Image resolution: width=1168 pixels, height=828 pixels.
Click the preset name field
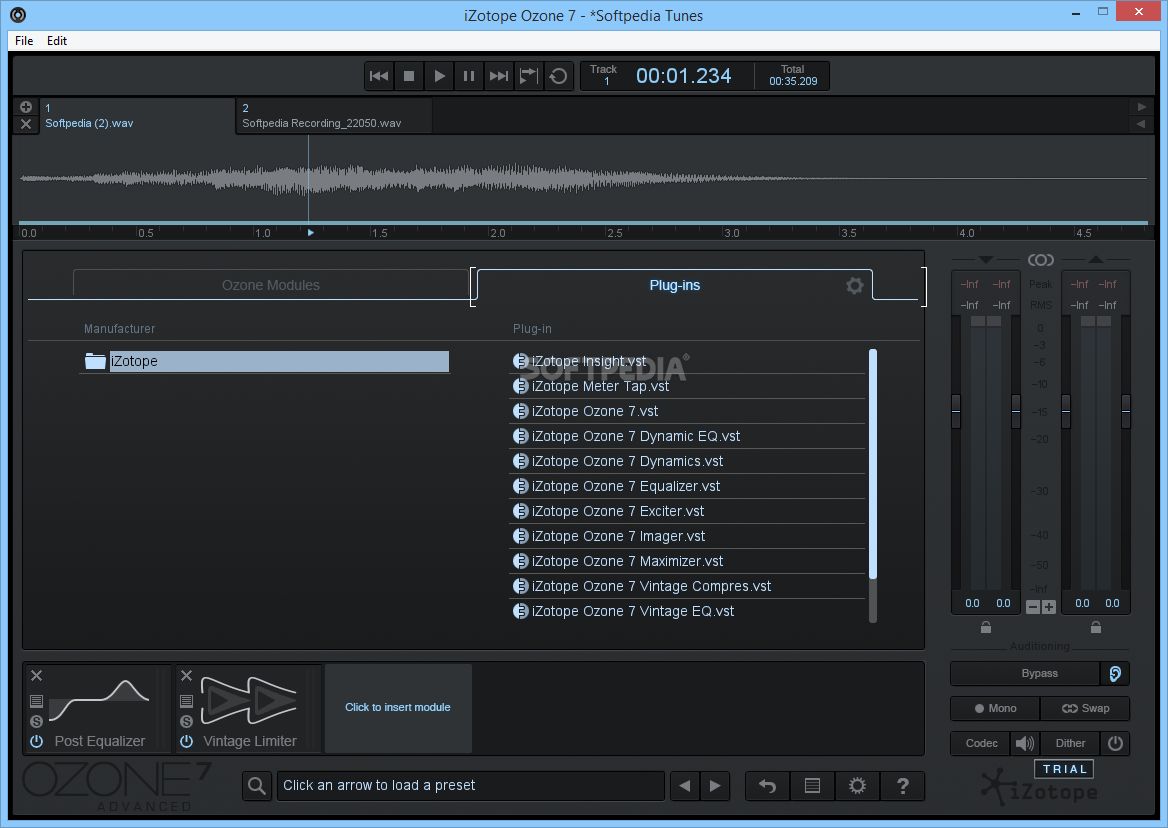click(x=470, y=786)
